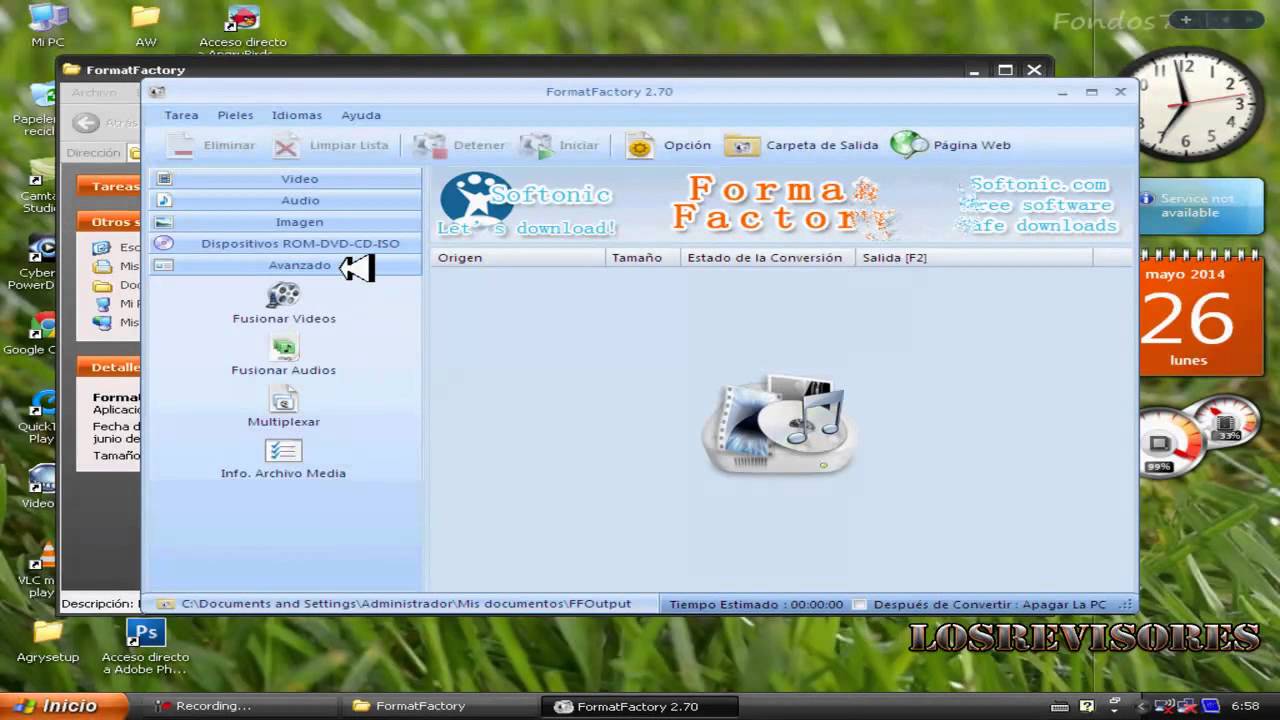The height and width of the screenshot is (720, 1280).
Task: Select the Angry Birds shortcut icon
Action: point(243,28)
